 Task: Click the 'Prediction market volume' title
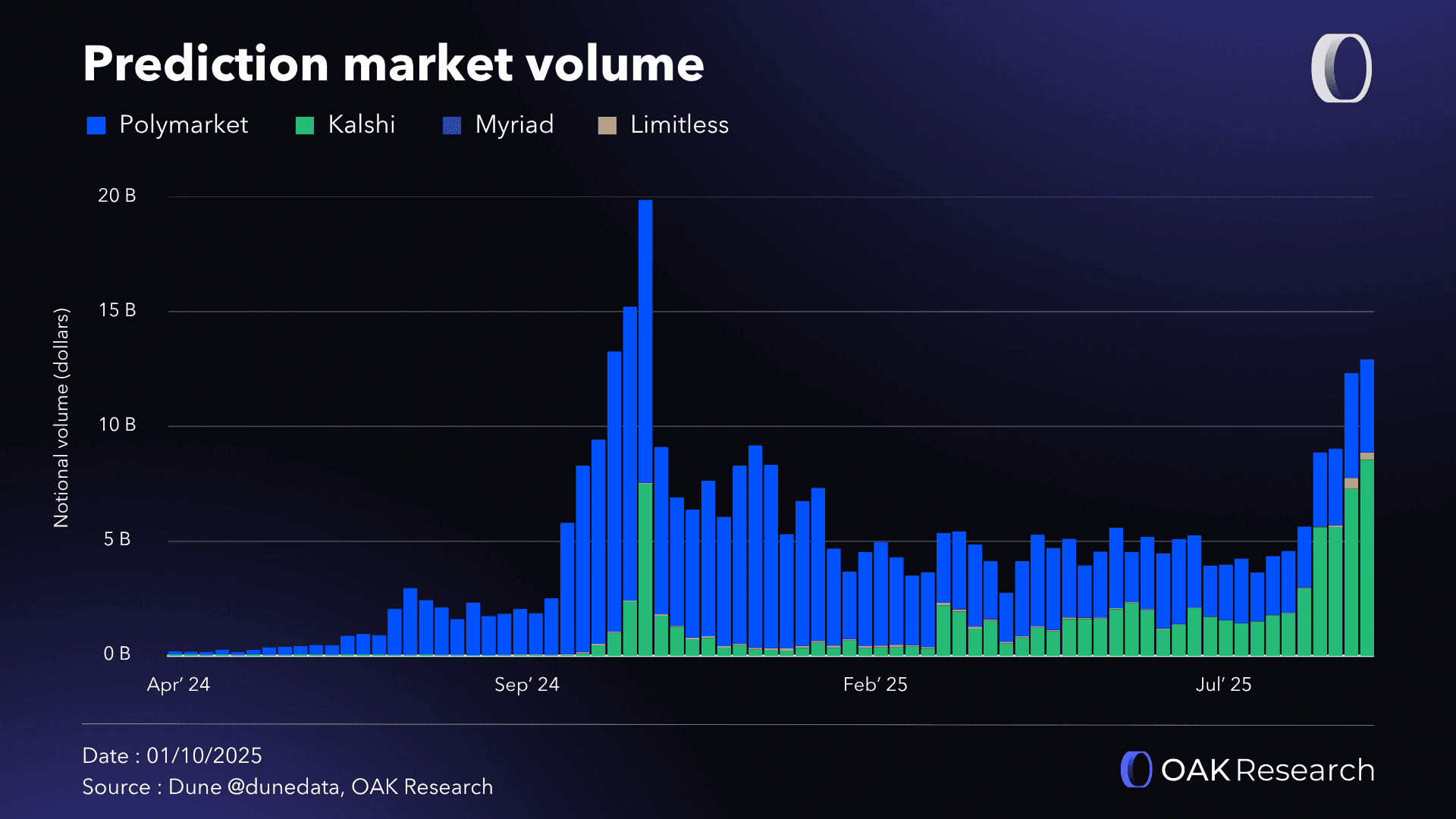[x=394, y=64]
